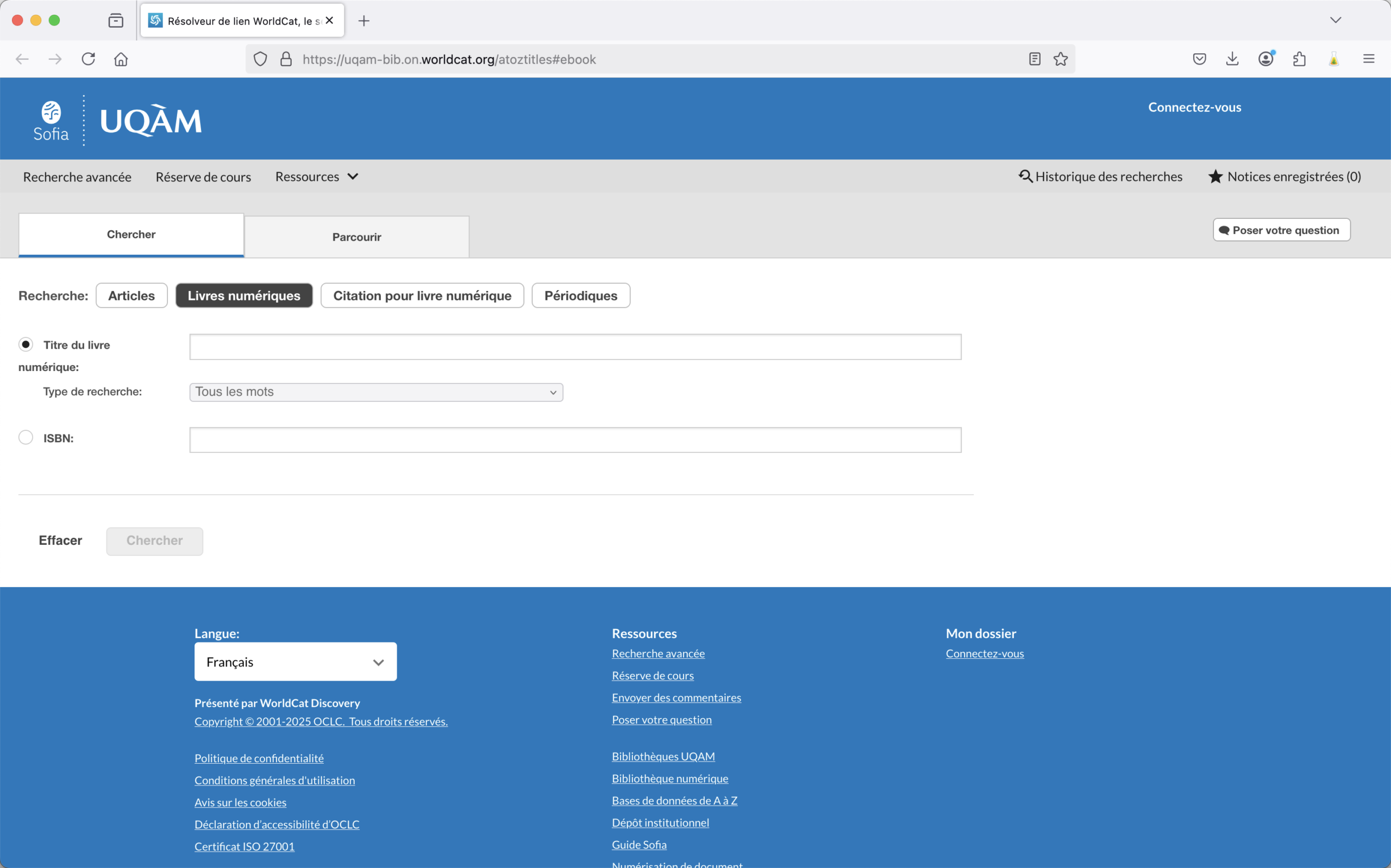Switch to the Chercher tab
This screenshot has width=1391, height=868.
coord(131,235)
